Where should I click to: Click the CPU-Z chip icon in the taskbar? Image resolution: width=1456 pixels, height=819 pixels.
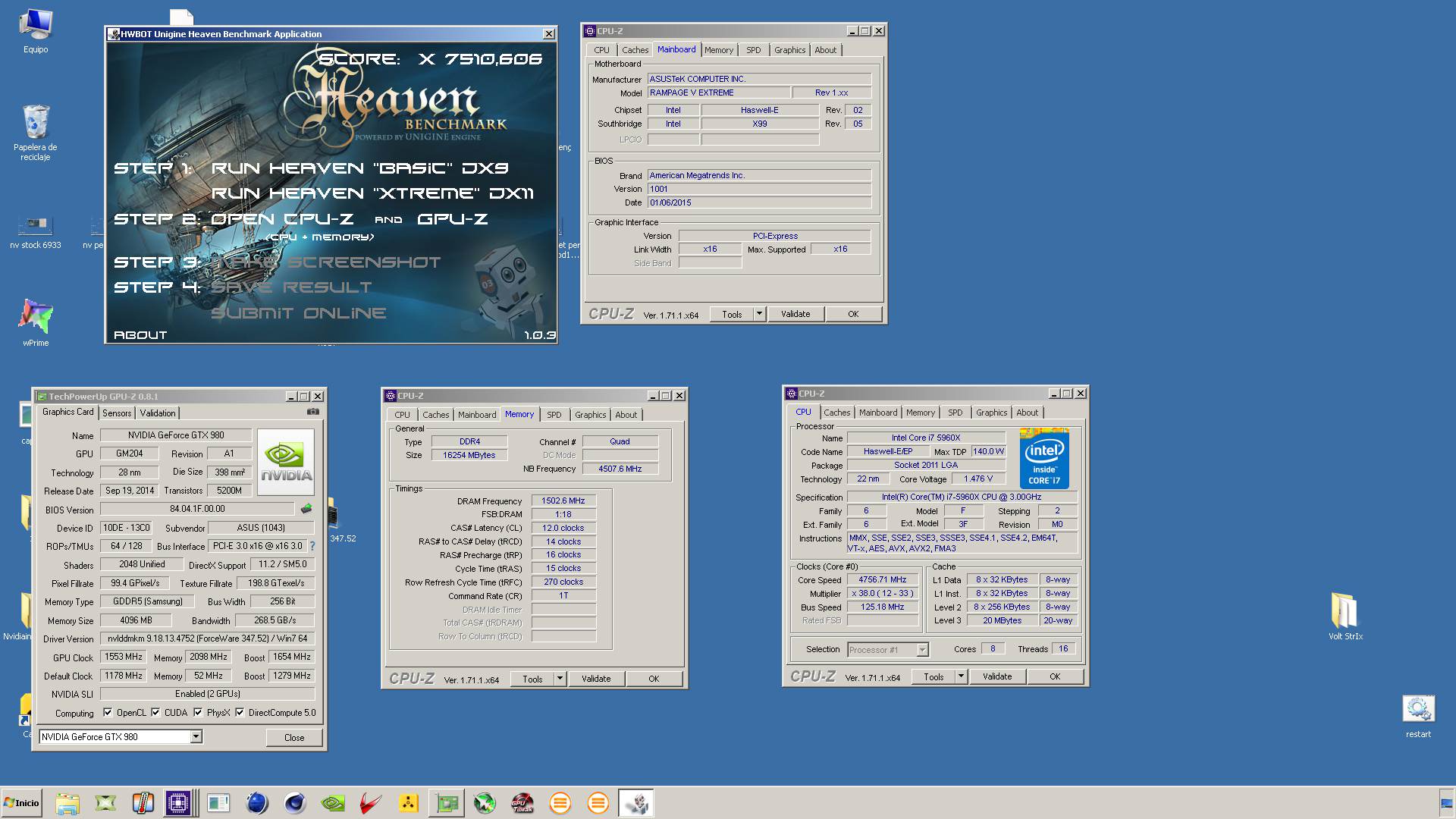[178, 803]
